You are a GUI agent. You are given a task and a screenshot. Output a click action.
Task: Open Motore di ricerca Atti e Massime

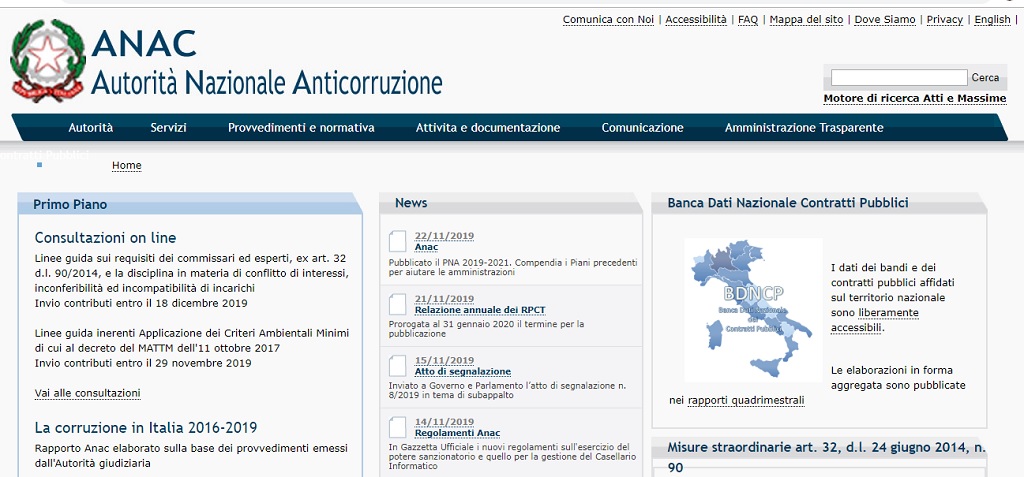coord(915,99)
